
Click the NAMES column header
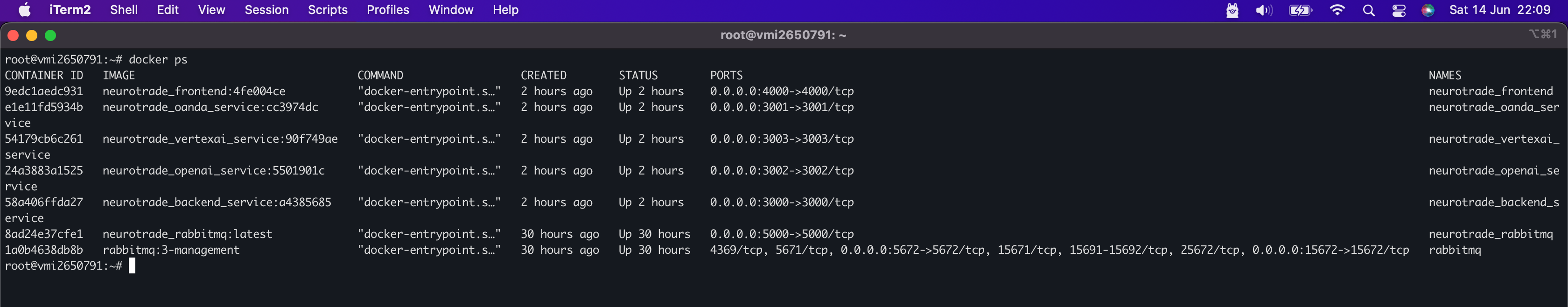pos(1445,76)
